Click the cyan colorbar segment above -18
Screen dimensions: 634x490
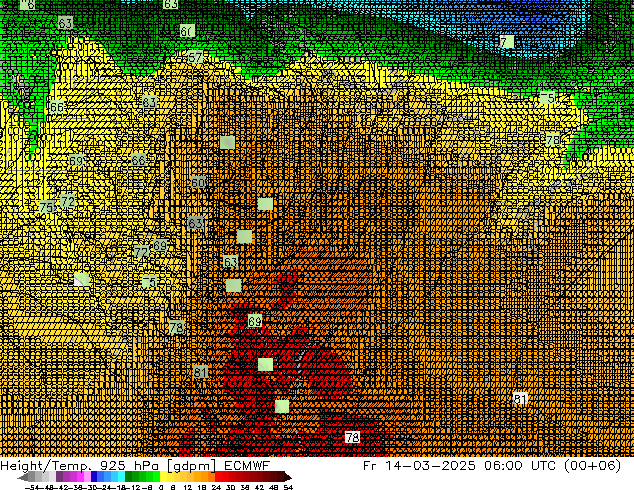[x=121, y=477]
